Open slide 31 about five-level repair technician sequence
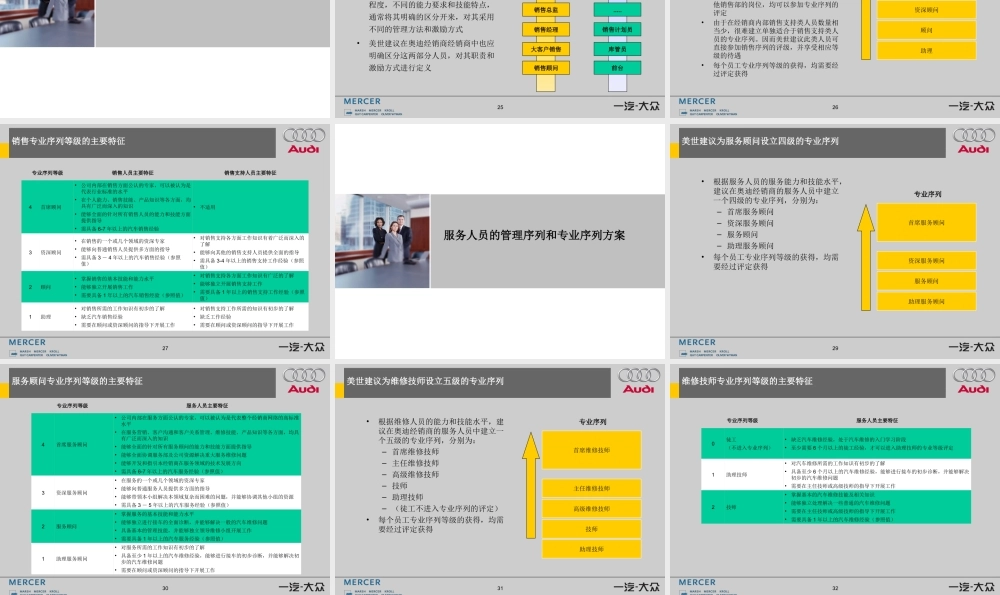 click(x=500, y=479)
